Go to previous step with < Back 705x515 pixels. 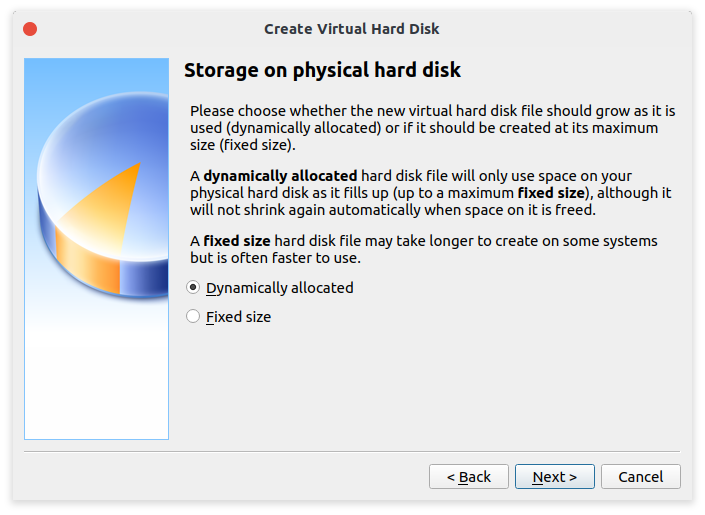469,476
